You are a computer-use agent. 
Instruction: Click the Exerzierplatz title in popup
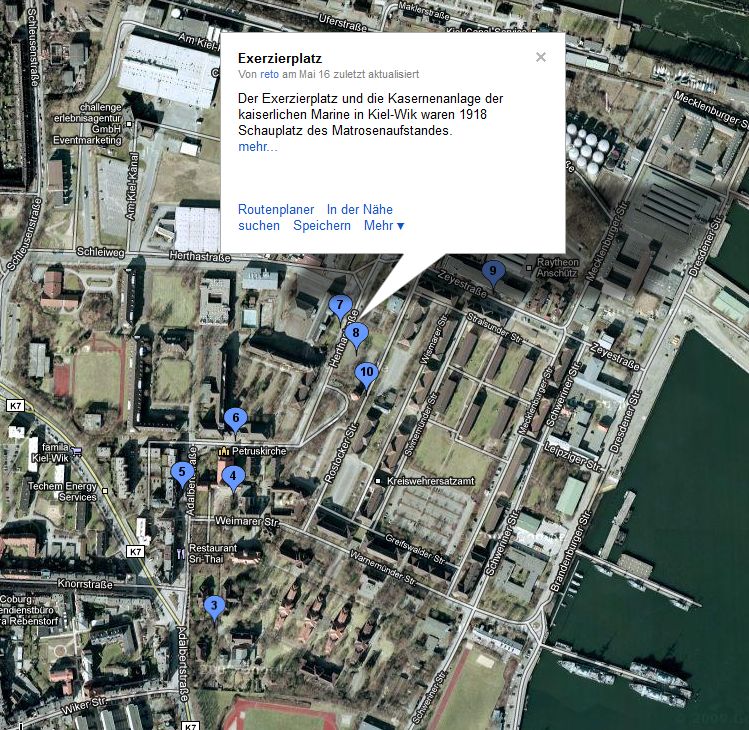point(280,58)
